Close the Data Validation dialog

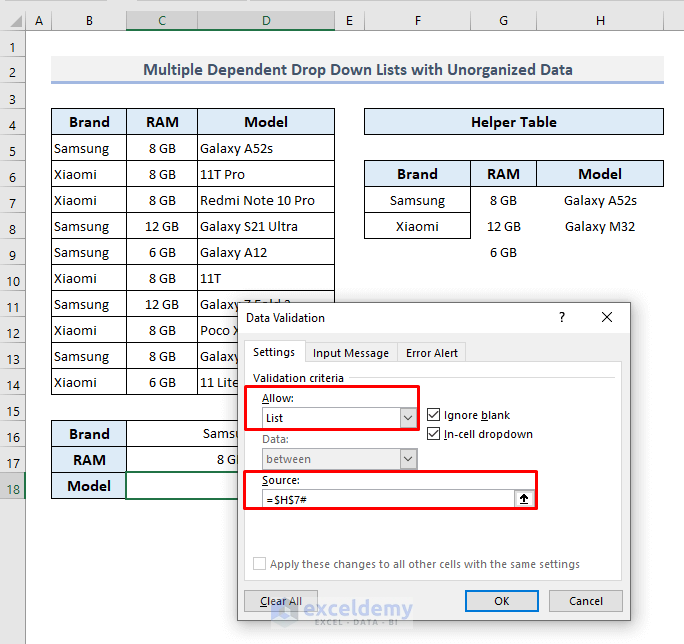pyautogui.click(x=607, y=318)
